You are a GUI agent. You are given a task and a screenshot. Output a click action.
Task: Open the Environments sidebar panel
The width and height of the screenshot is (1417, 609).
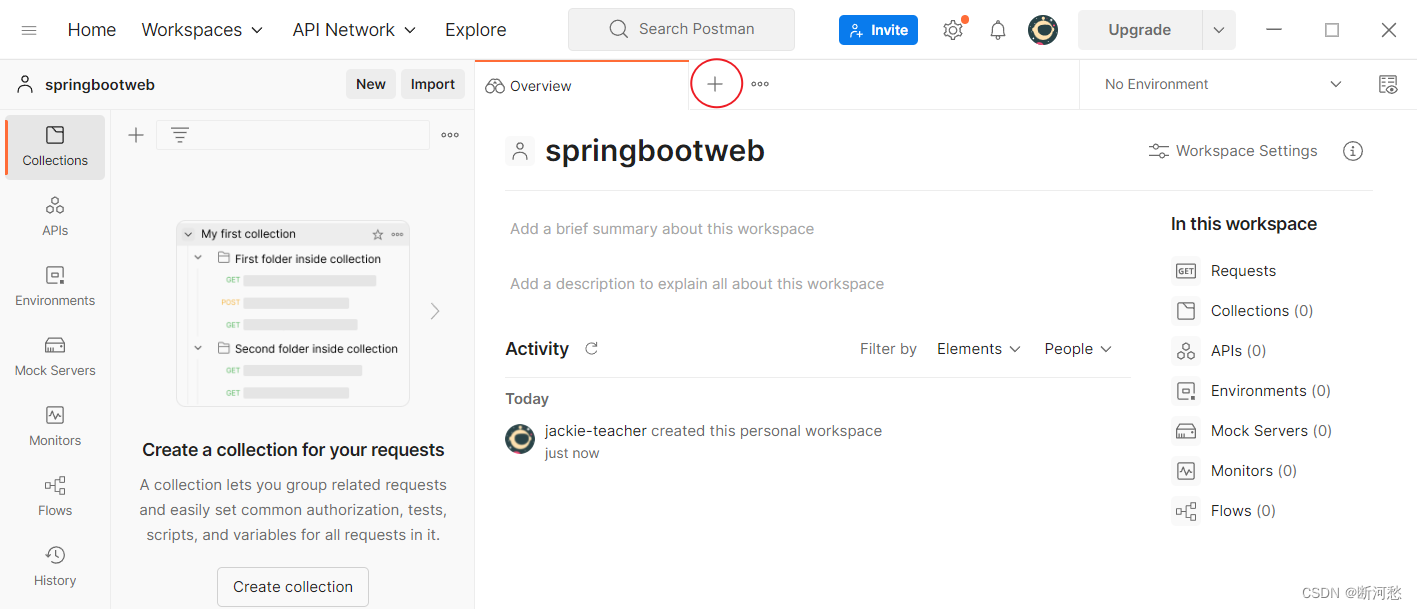pyautogui.click(x=55, y=285)
